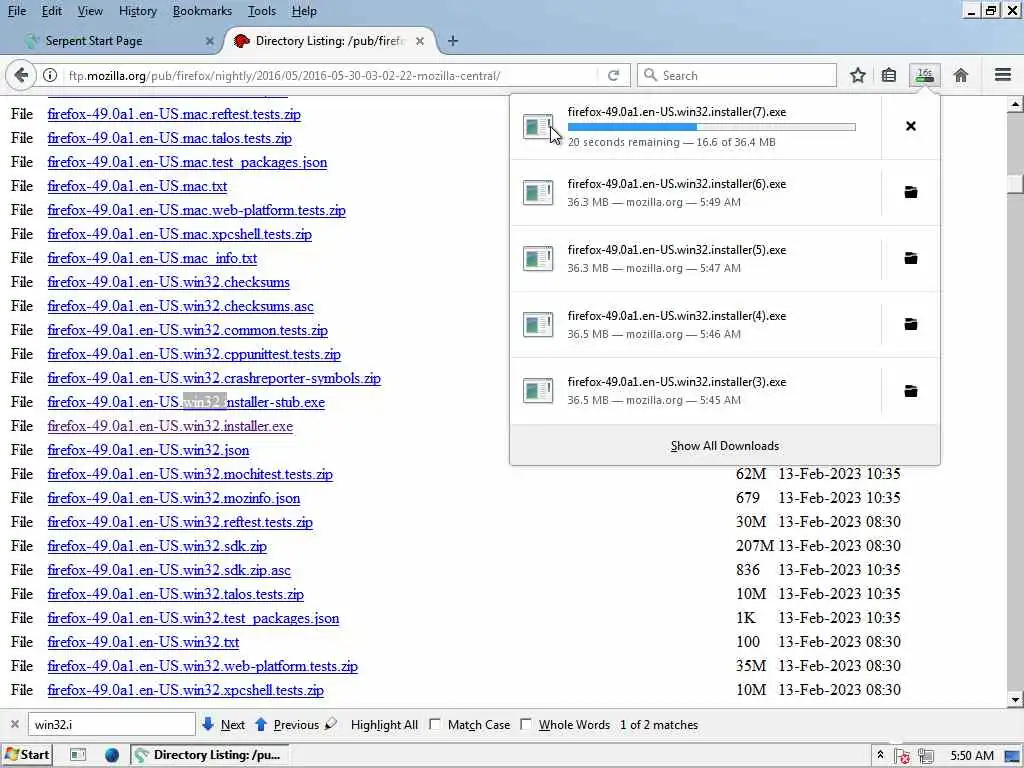Close the find bar
The height and width of the screenshot is (768, 1024).
[14, 724]
